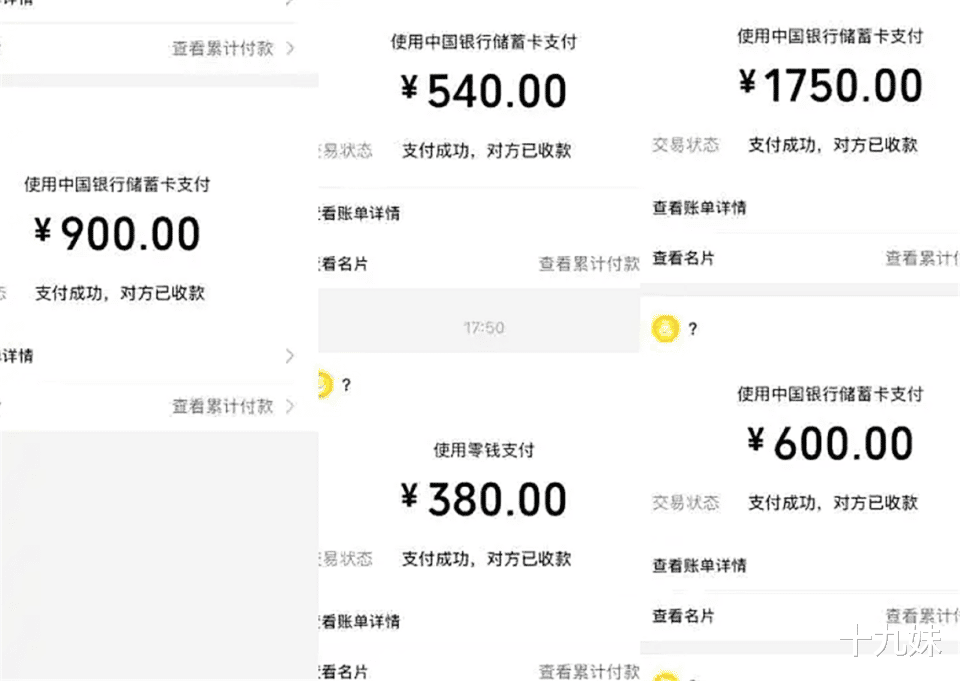View 查看名片 for the ¥1750.00 payment
Image resolution: width=960 pixels, height=681 pixels.
point(683,258)
